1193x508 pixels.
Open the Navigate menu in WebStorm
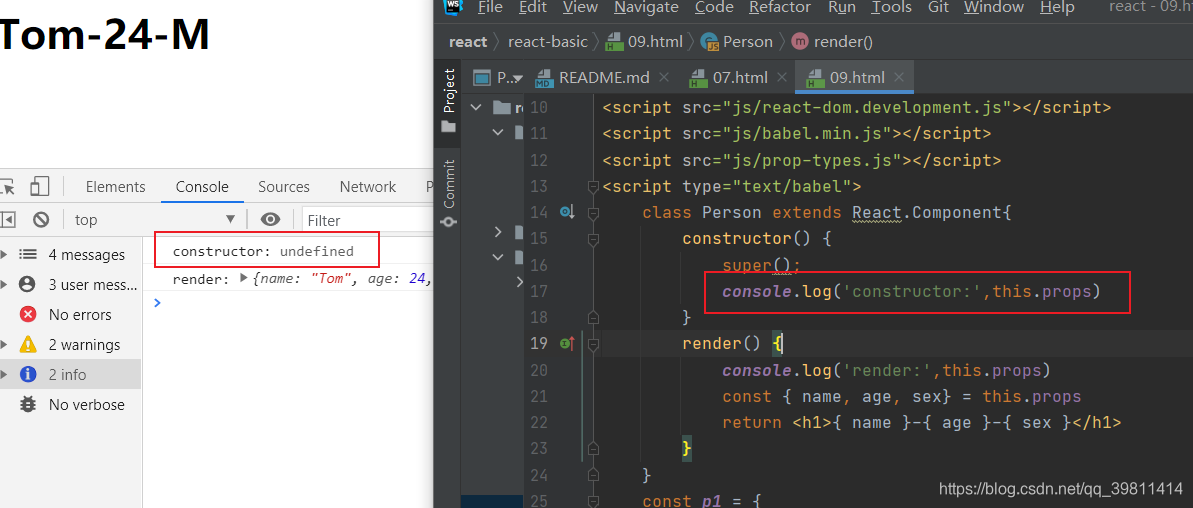[x=646, y=8]
